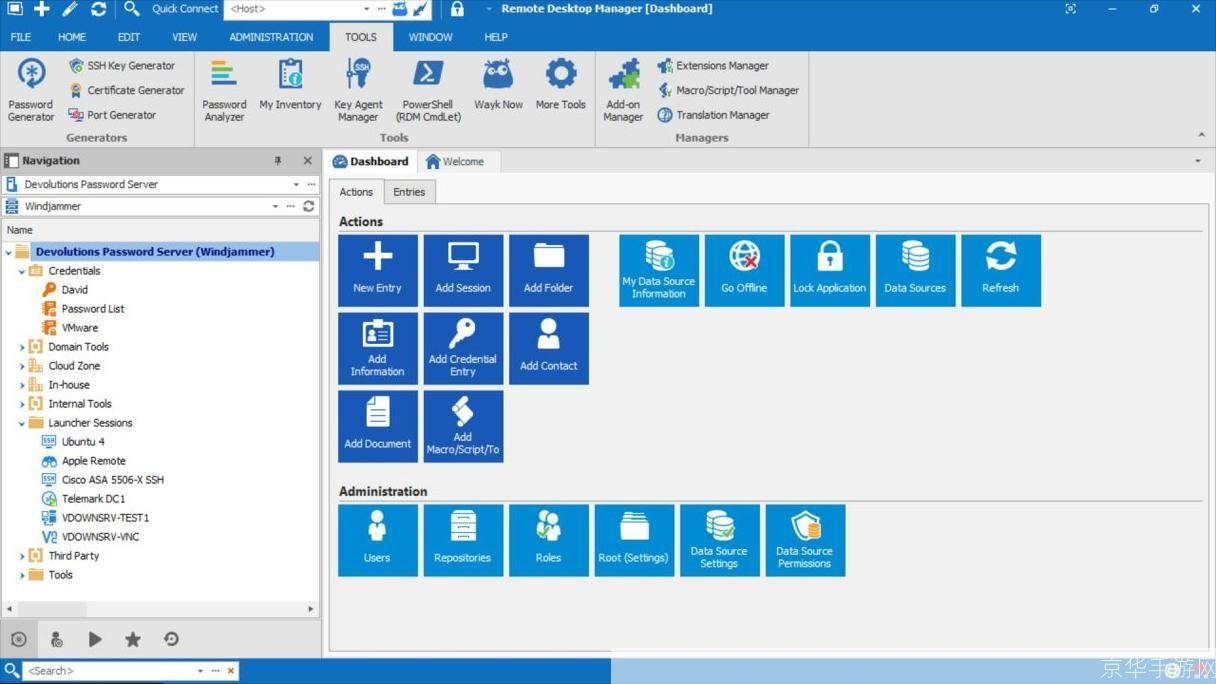This screenshot has width=1216, height=684.
Task: Click the Add Folder tile
Action: (x=548, y=270)
